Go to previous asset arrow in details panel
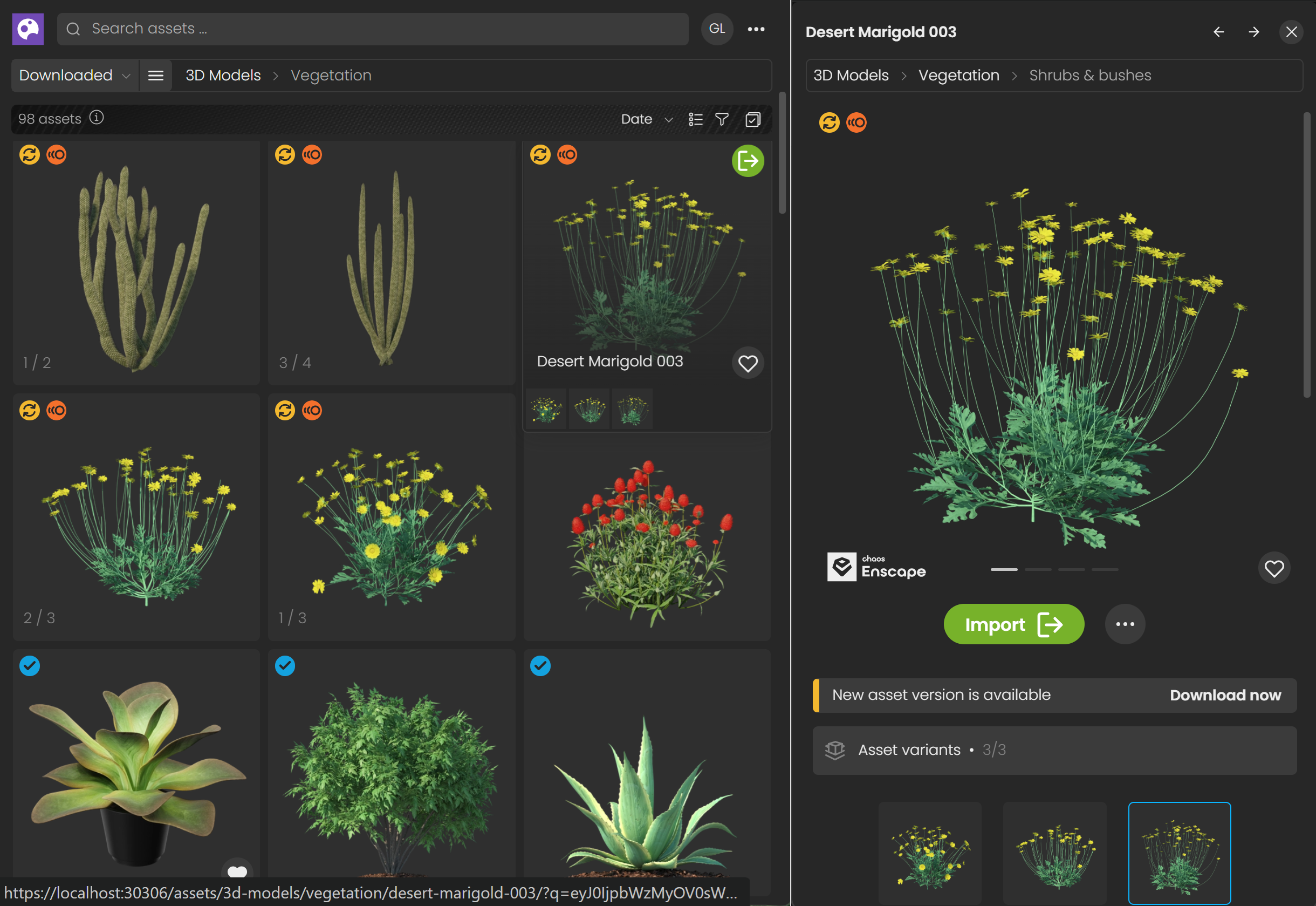The width and height of the screenshot is (1316, 906). click(1218, 32)
